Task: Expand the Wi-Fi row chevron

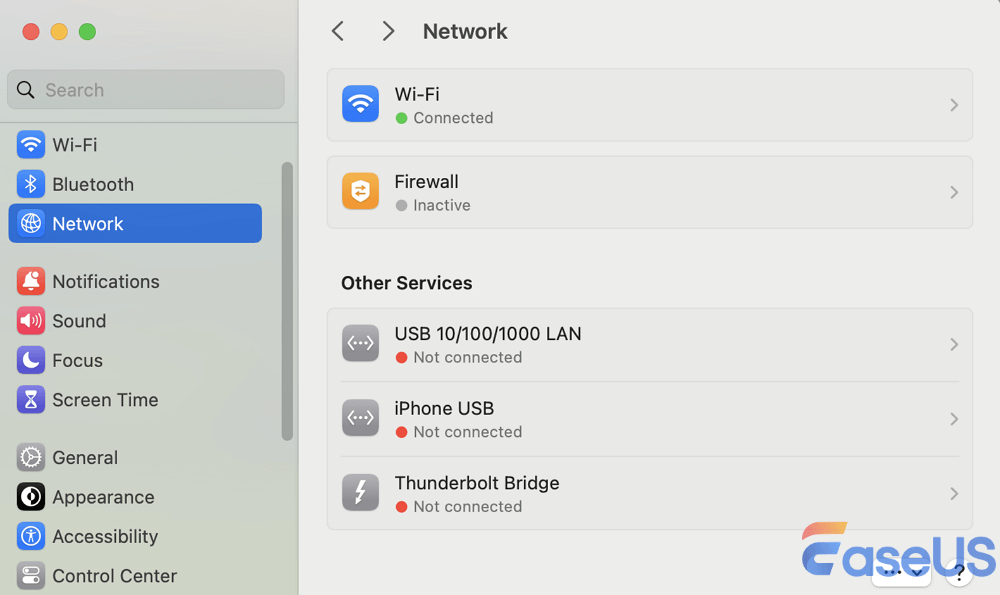Action: point(953,104)
